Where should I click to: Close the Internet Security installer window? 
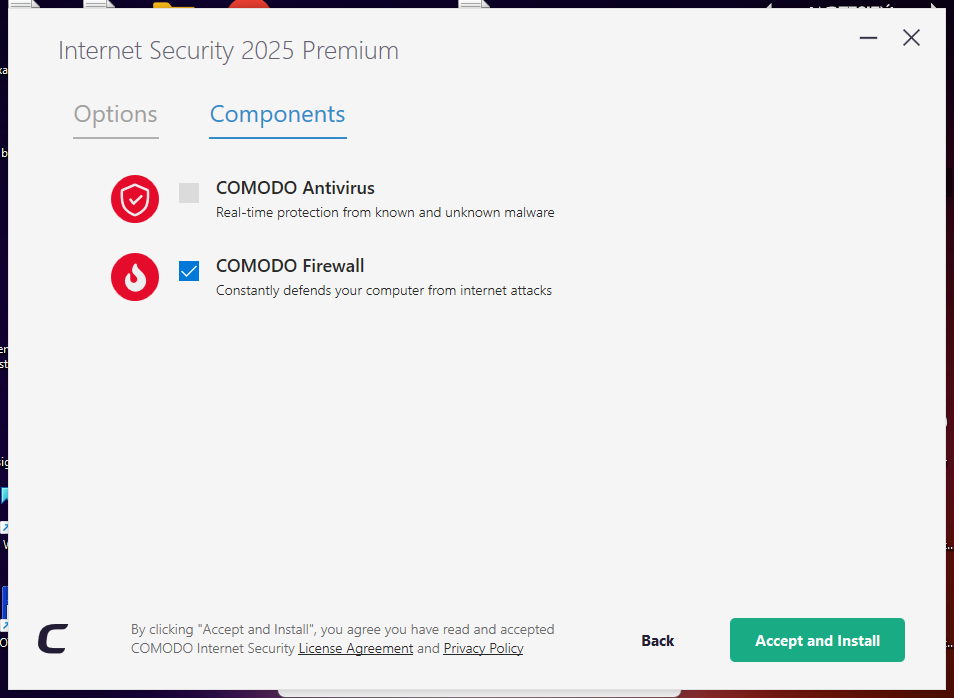(911, 38)
